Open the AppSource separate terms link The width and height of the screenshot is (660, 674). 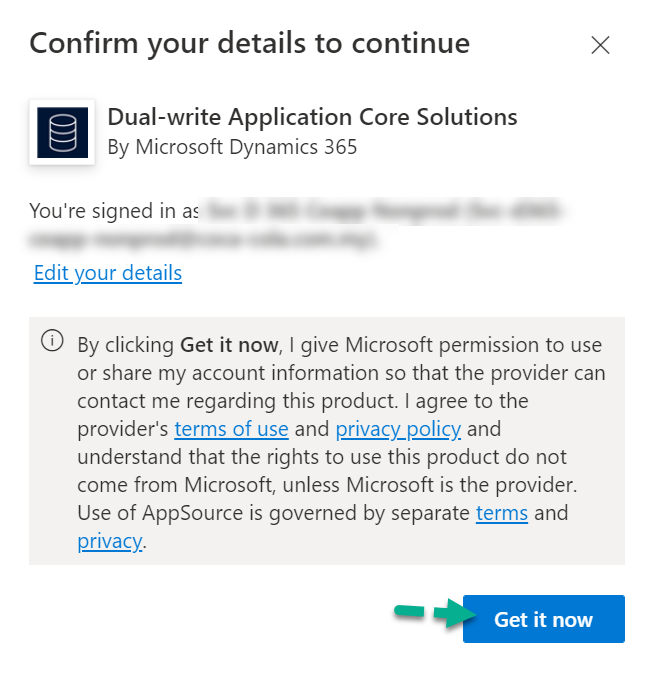coord(501,513)
